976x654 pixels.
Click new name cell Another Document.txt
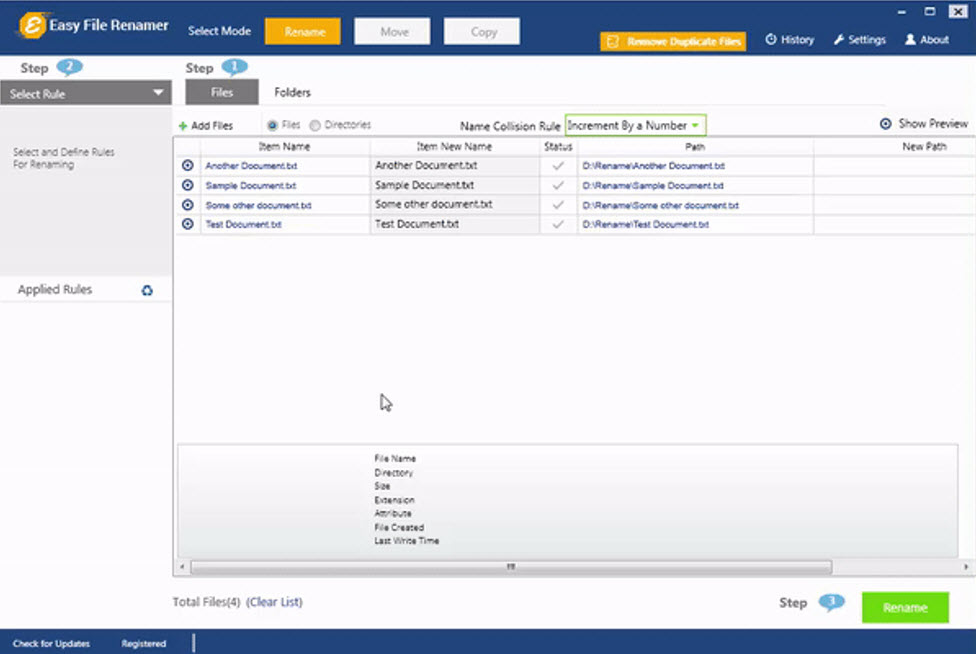[454, 166]
